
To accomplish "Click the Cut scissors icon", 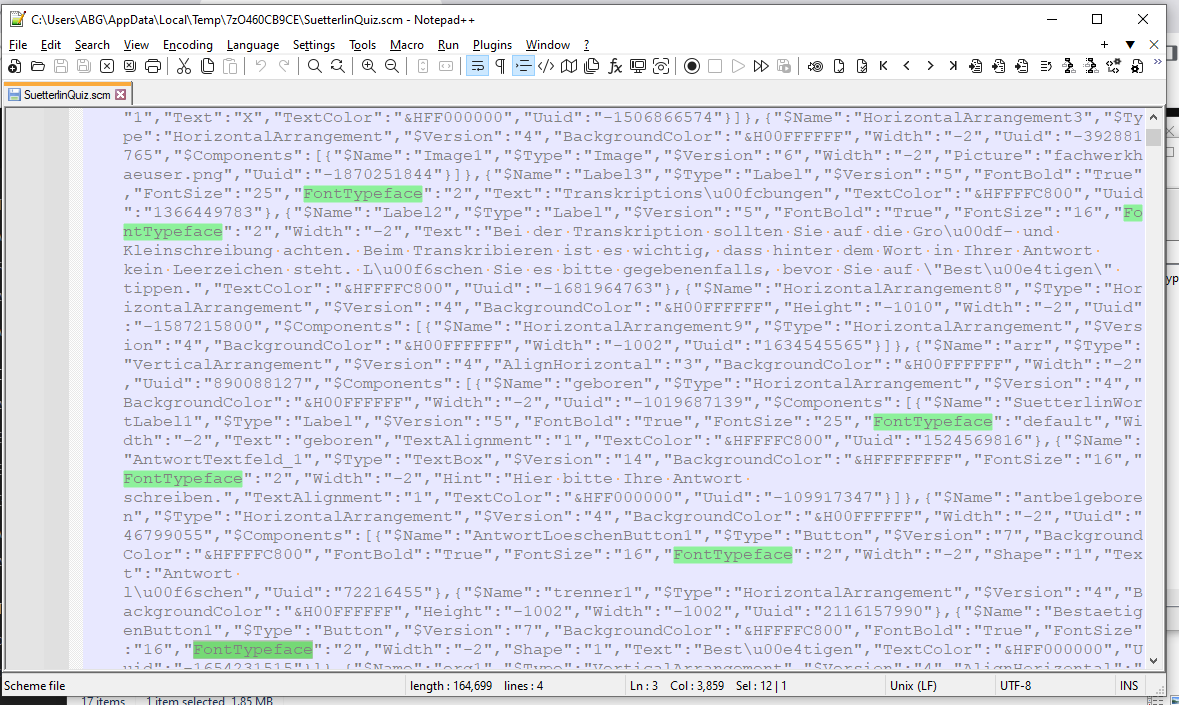I will point(184,66).
